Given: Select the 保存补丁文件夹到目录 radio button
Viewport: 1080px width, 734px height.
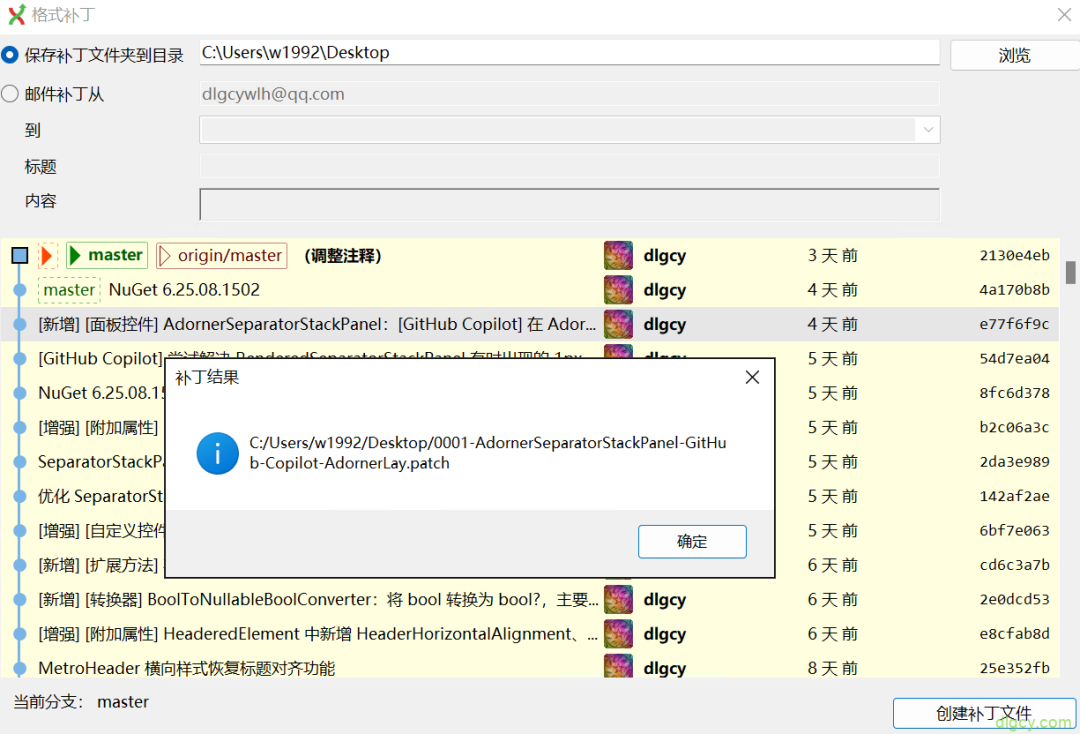Looking at the screenshot, I should pyautogui.click(x=10, y=54).
